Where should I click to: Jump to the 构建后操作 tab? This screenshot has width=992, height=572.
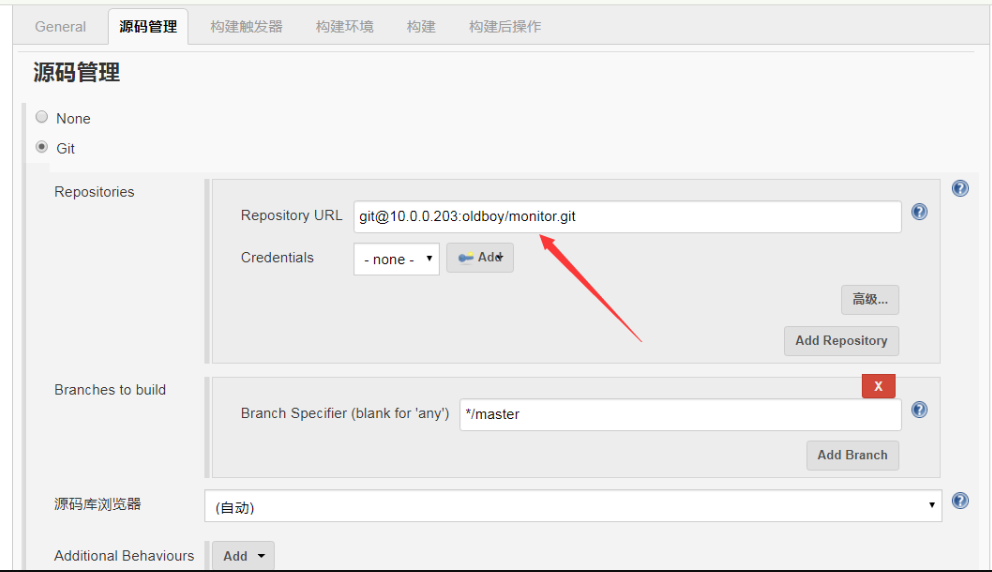click(505, 27)
